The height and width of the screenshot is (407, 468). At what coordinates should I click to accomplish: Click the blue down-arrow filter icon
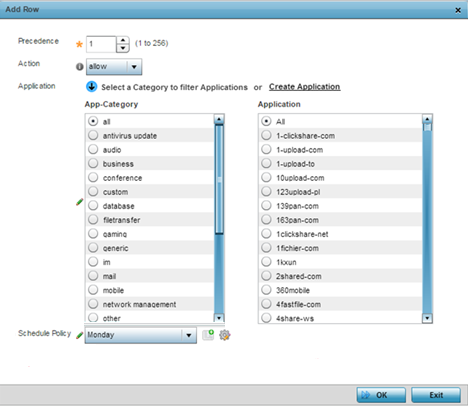pyautogui.click(x=91, y=87)
